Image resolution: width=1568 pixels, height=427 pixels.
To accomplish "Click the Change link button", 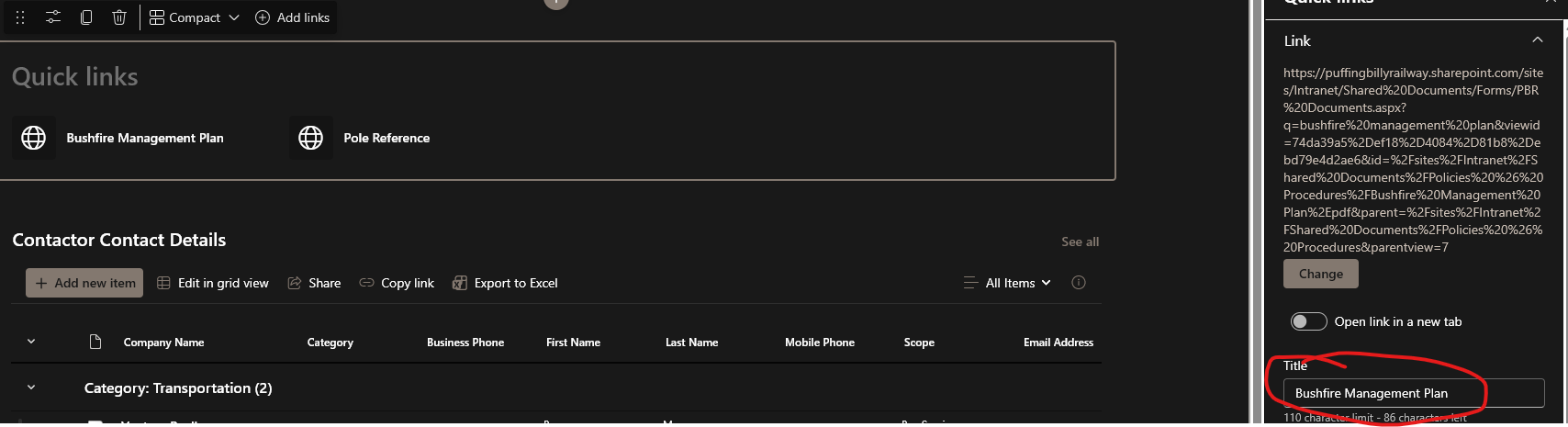I will point(1320,274).
